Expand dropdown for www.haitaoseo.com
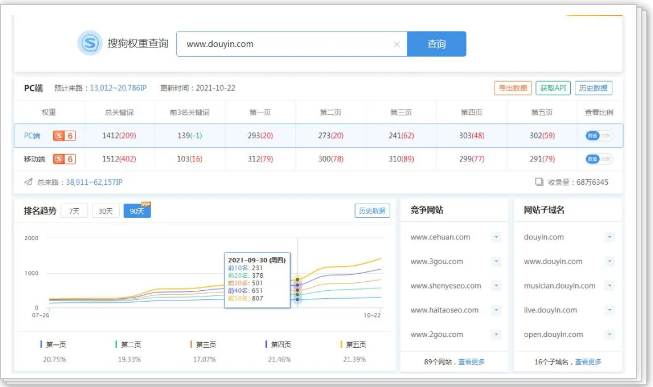Image resolution: width=653 pixels, height=387 pixels. tap(496, 310)
